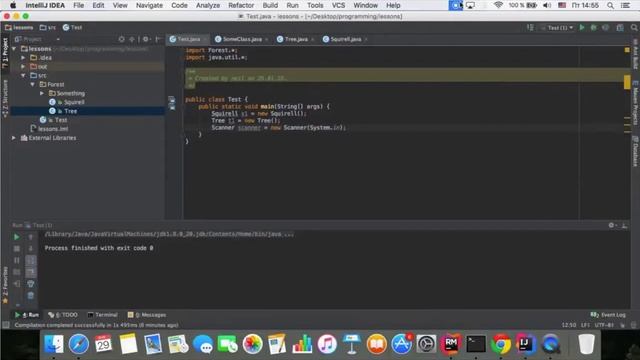Close the Tree.java tab
The width and height of the screenshot is (640, 360).
[x=312, y=39]
